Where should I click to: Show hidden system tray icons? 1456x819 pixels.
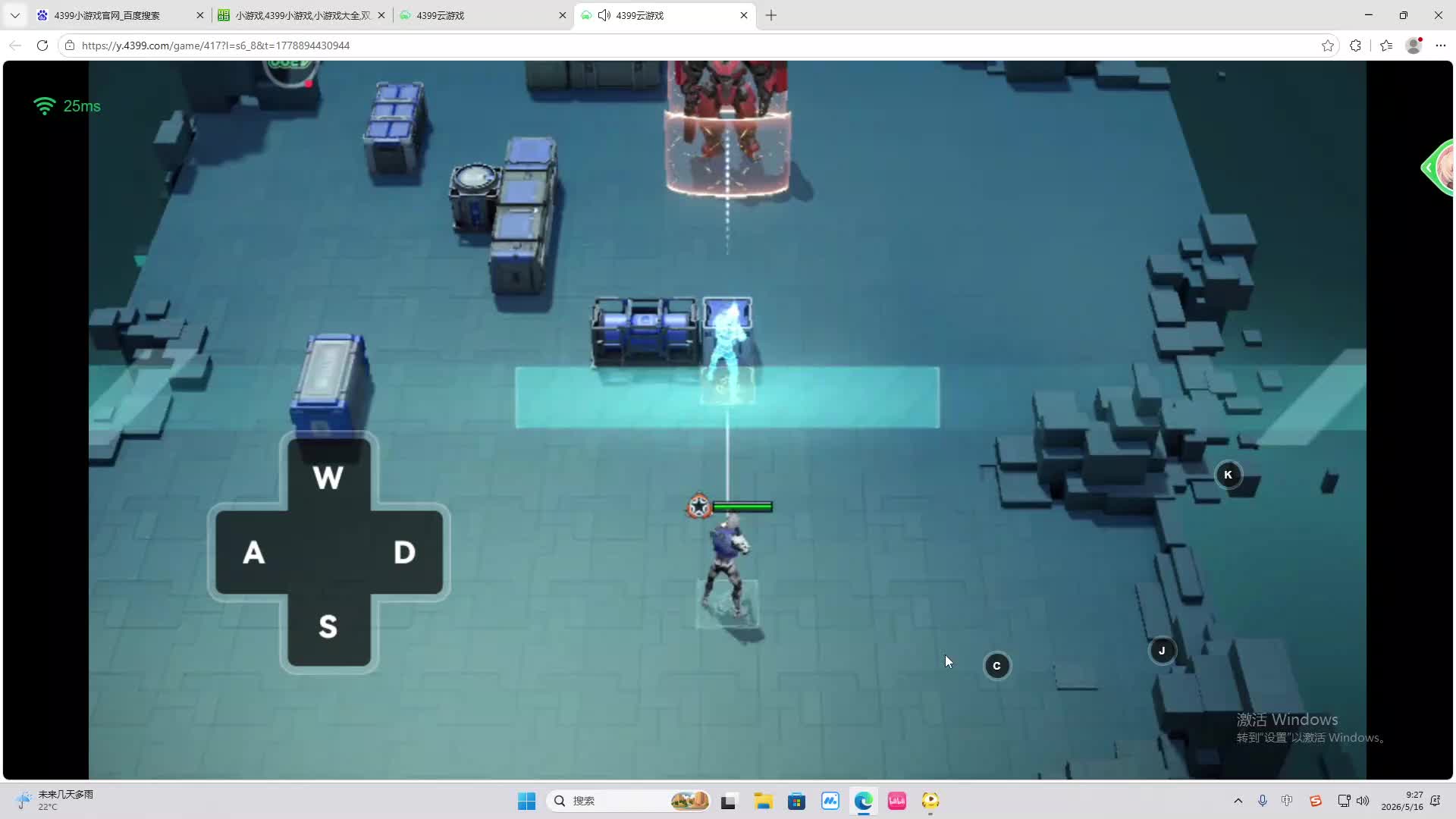tap(1238, 801)
